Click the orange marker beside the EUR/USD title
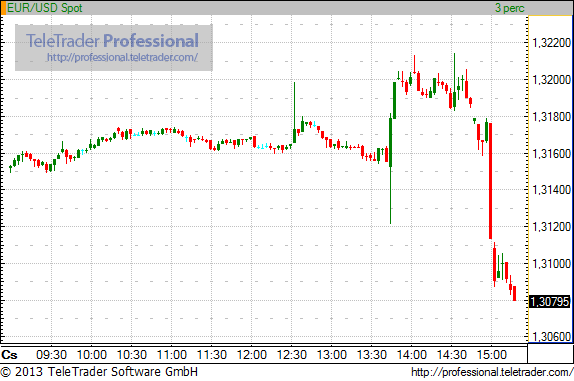The image size is (574, 381). [x=3, y=8]
